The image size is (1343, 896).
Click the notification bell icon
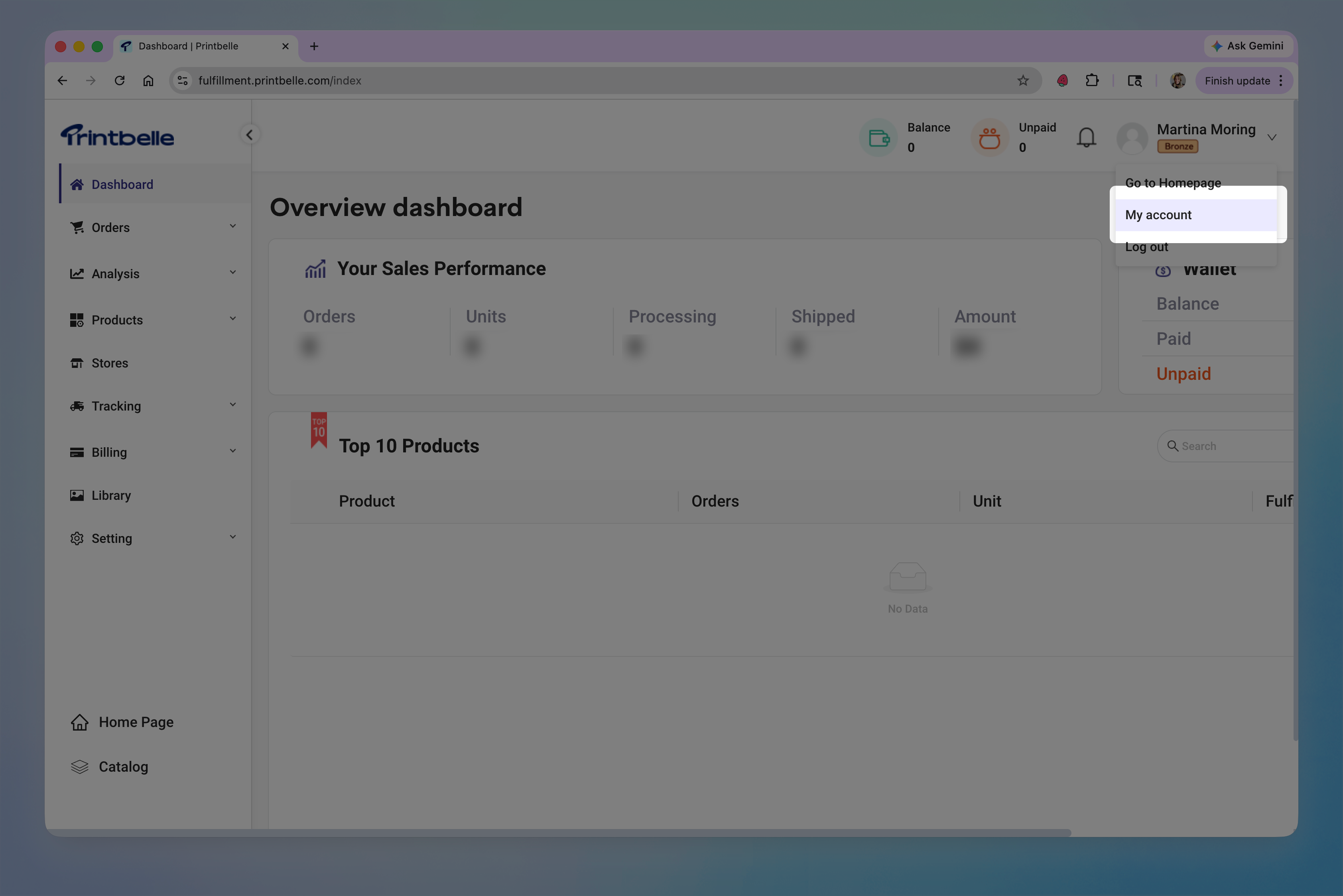[x=1086, y=137]
